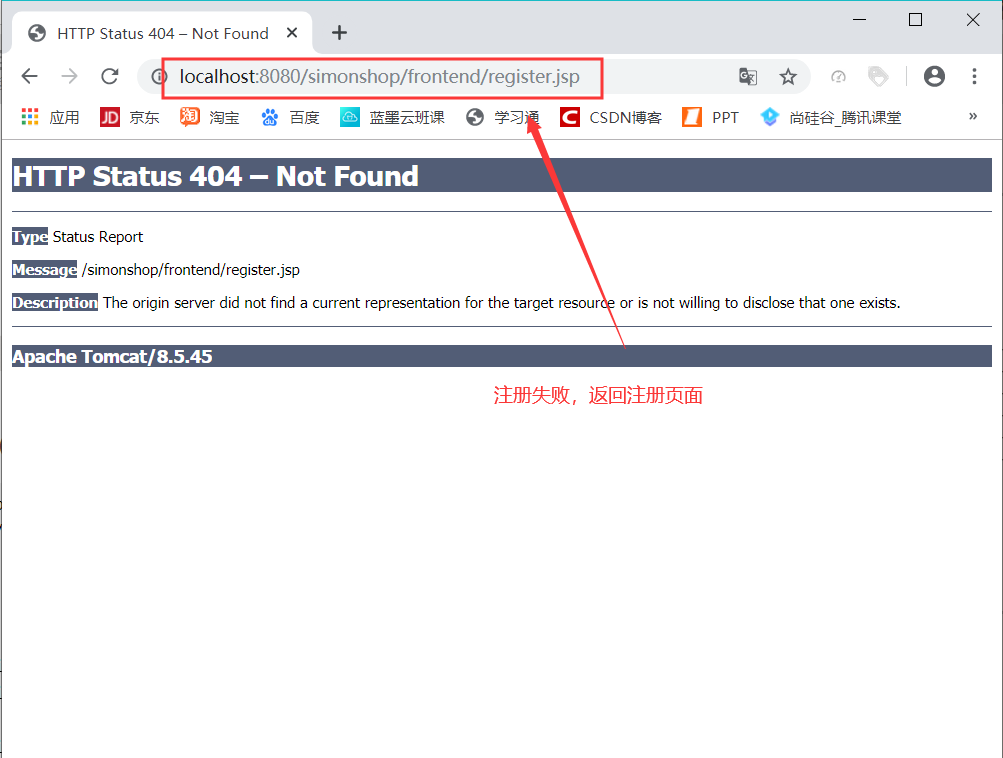
Task: Open a new tab with the plus button
Action: point(339,33)
